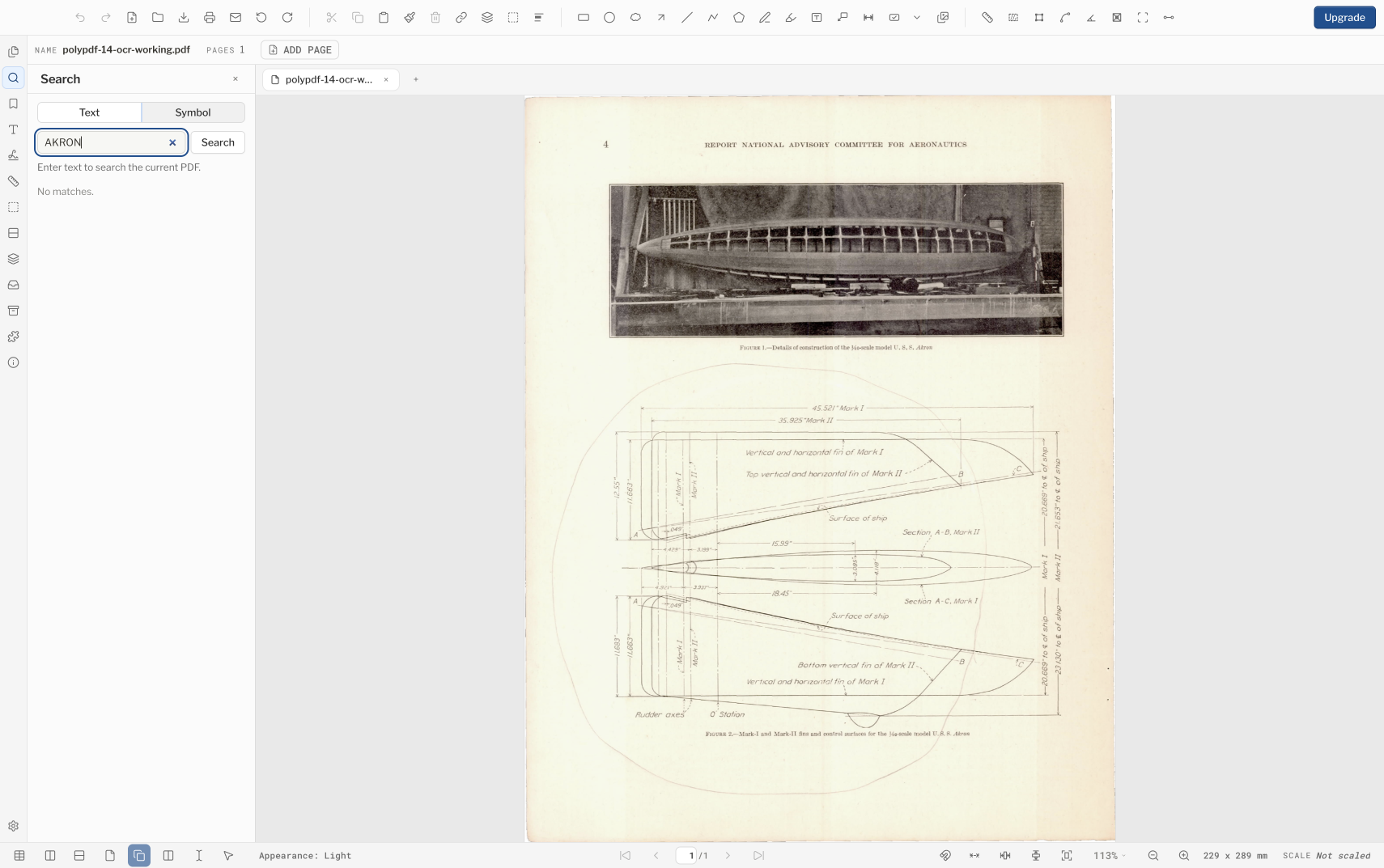Rotate page clockwise
Viewport: 1384px width, 868px height.
pyautogui.click(x=287, y=17)
